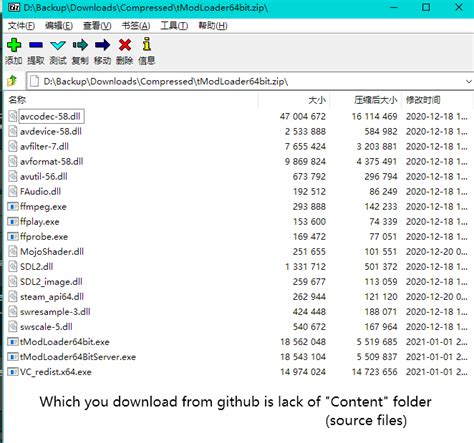The width and height of the screenshot is (474, 443).
Task: Select the ffmpeg.exe file name
Action: coord(43,207)
